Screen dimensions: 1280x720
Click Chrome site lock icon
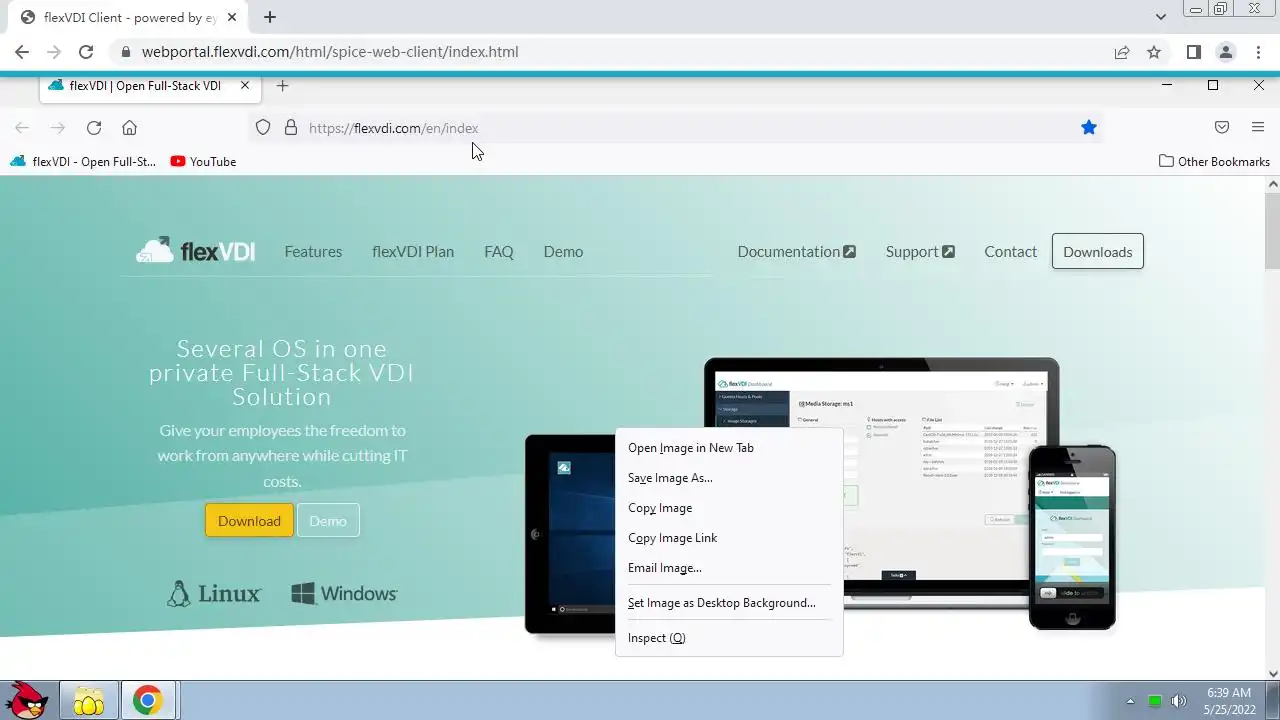125,52
